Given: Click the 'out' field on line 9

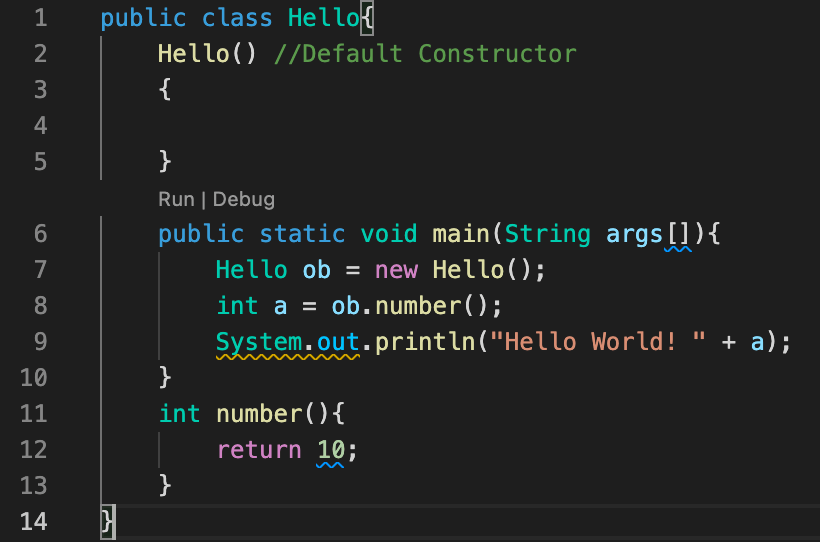Looking at the screenshot, I should (x=338, y=342).
